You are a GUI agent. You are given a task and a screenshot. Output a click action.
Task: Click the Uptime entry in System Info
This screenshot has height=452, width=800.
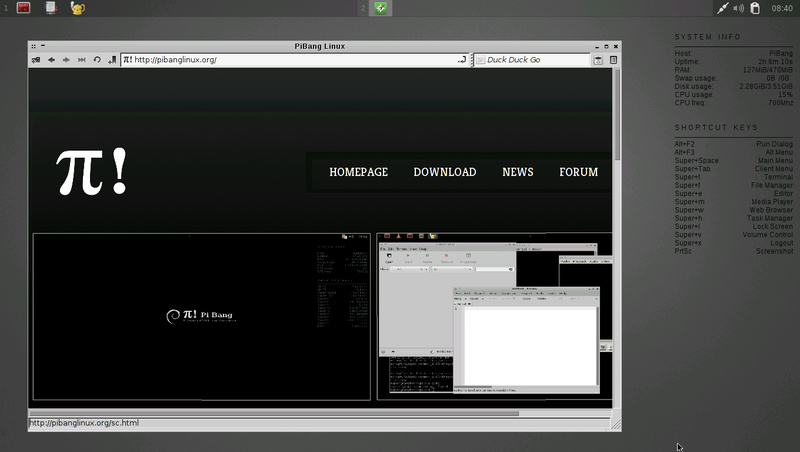tap(734, 62)
